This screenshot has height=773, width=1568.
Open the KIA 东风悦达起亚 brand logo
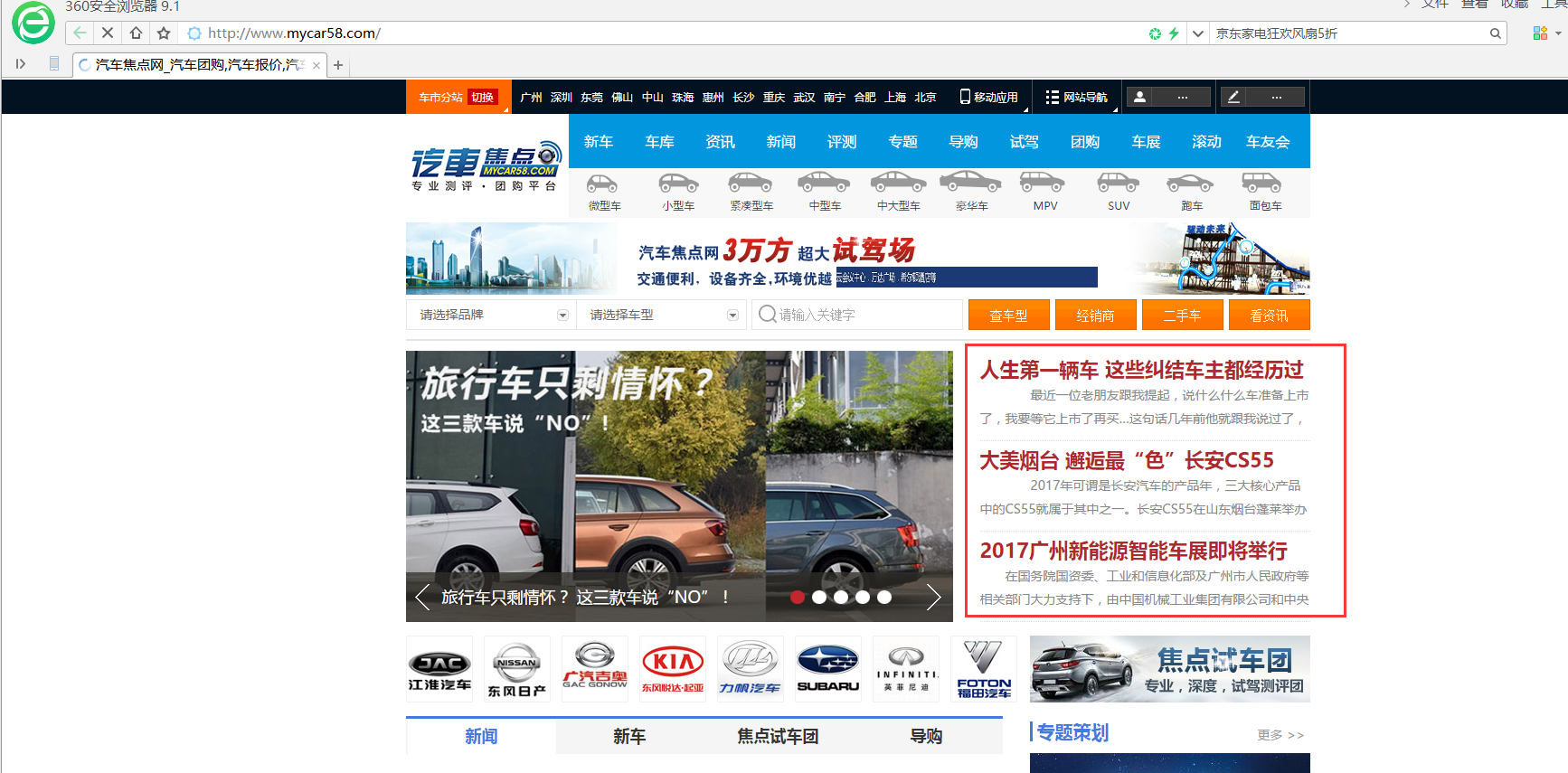click(673, 669)
